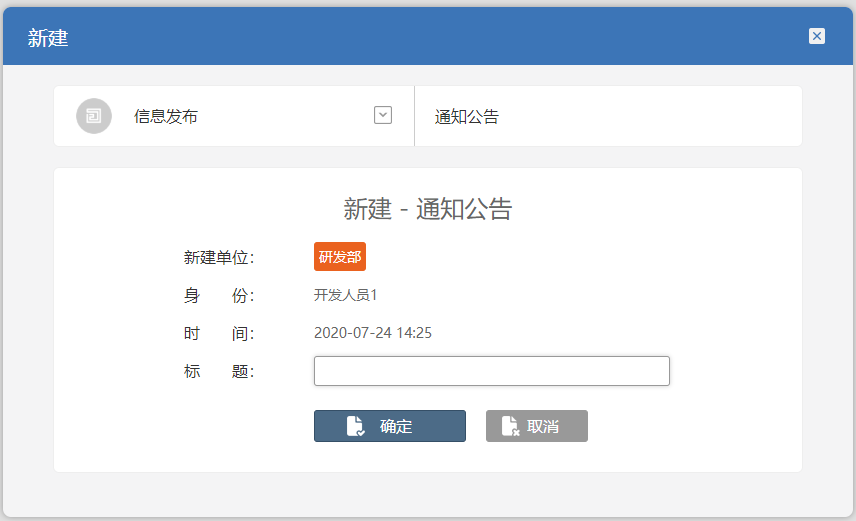The height and width of the screenshot is (521, 856).
Task: Click the 身份 field label
Action: point(219,296)
